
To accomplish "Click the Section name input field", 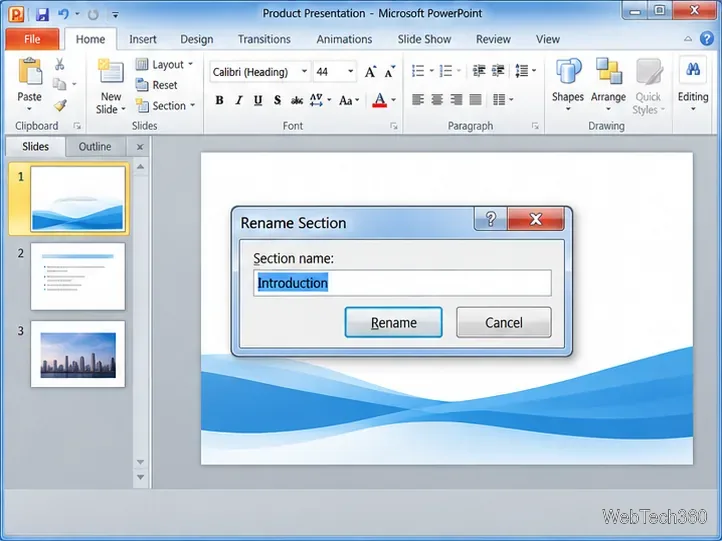I will click(402, 283).
